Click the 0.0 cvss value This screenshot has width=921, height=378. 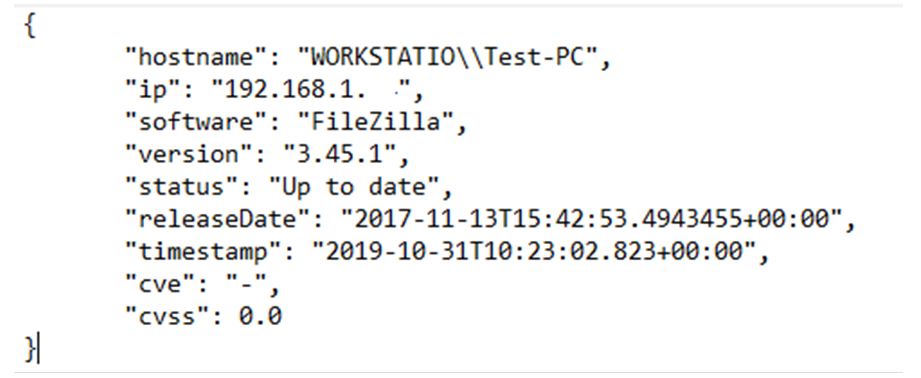[x=261, y=316]
